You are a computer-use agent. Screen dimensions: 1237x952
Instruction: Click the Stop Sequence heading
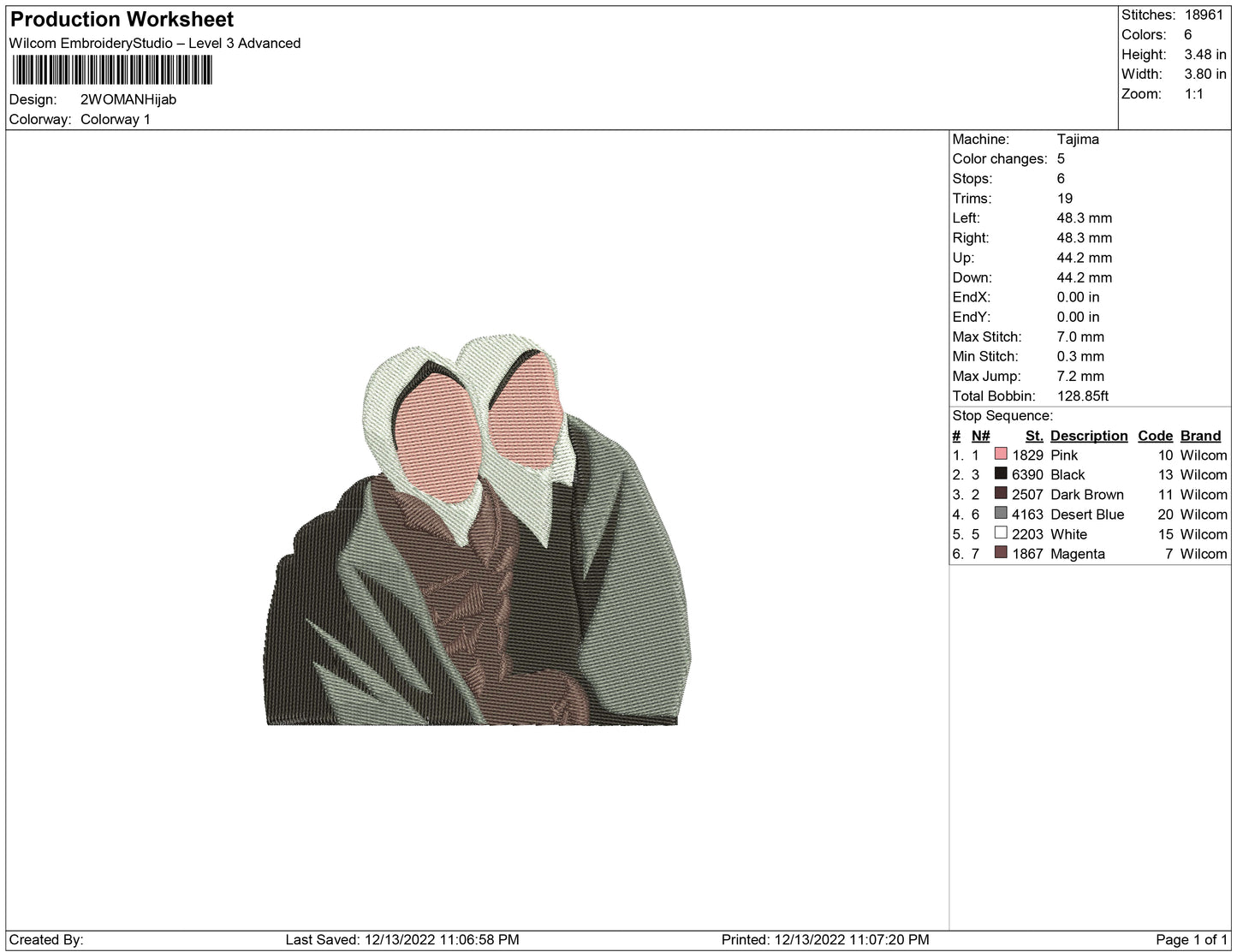pos(1002,415)
